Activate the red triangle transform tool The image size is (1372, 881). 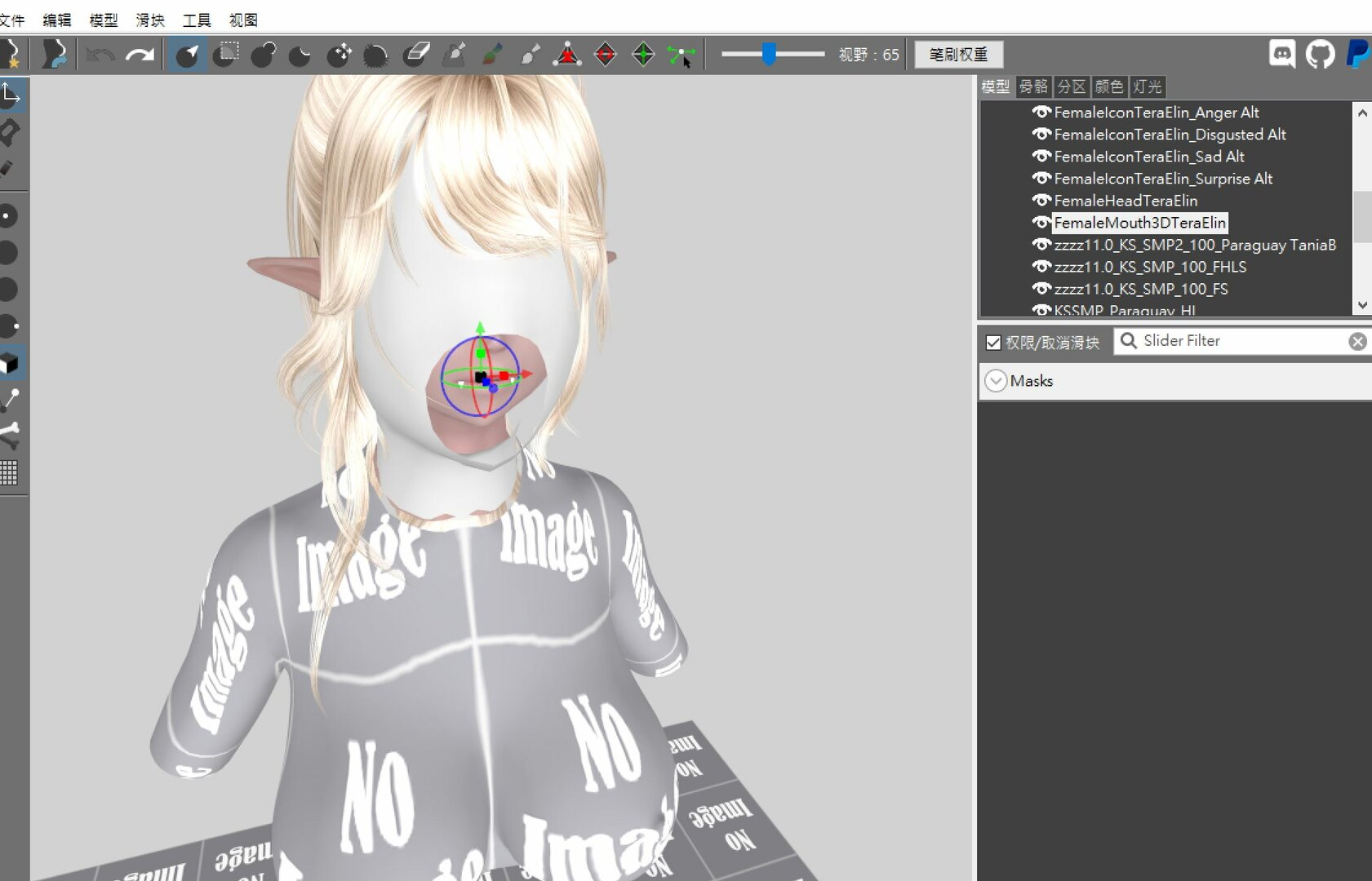(567, 55)
